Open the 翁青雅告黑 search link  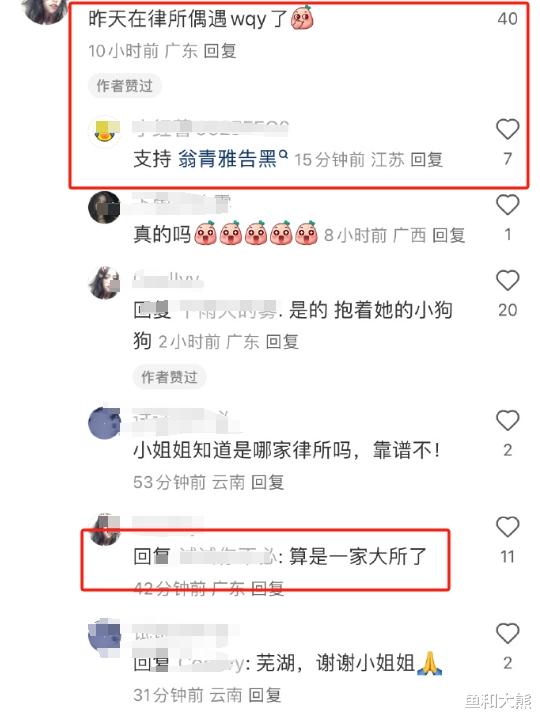point(232,159)
